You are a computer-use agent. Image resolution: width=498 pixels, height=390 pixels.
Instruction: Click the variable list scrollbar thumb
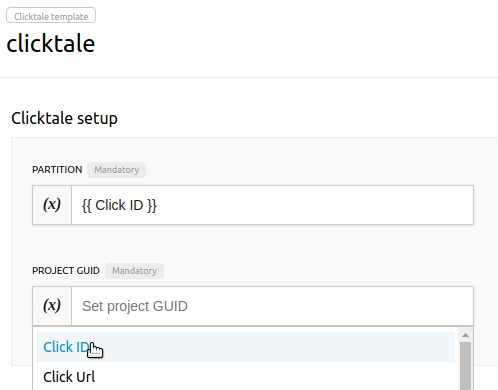[465, 366]
